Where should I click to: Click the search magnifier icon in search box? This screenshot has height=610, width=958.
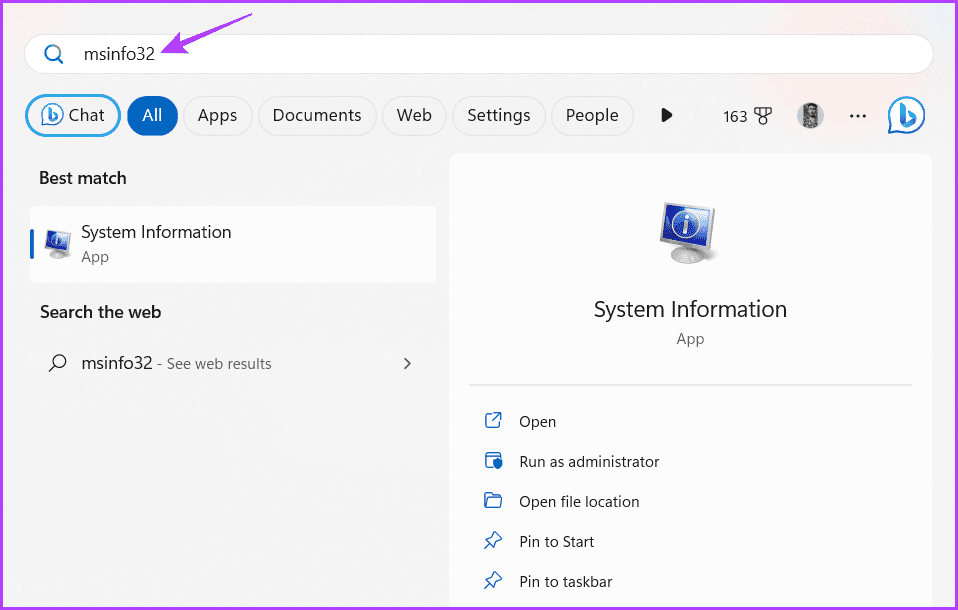coord(54,54)
